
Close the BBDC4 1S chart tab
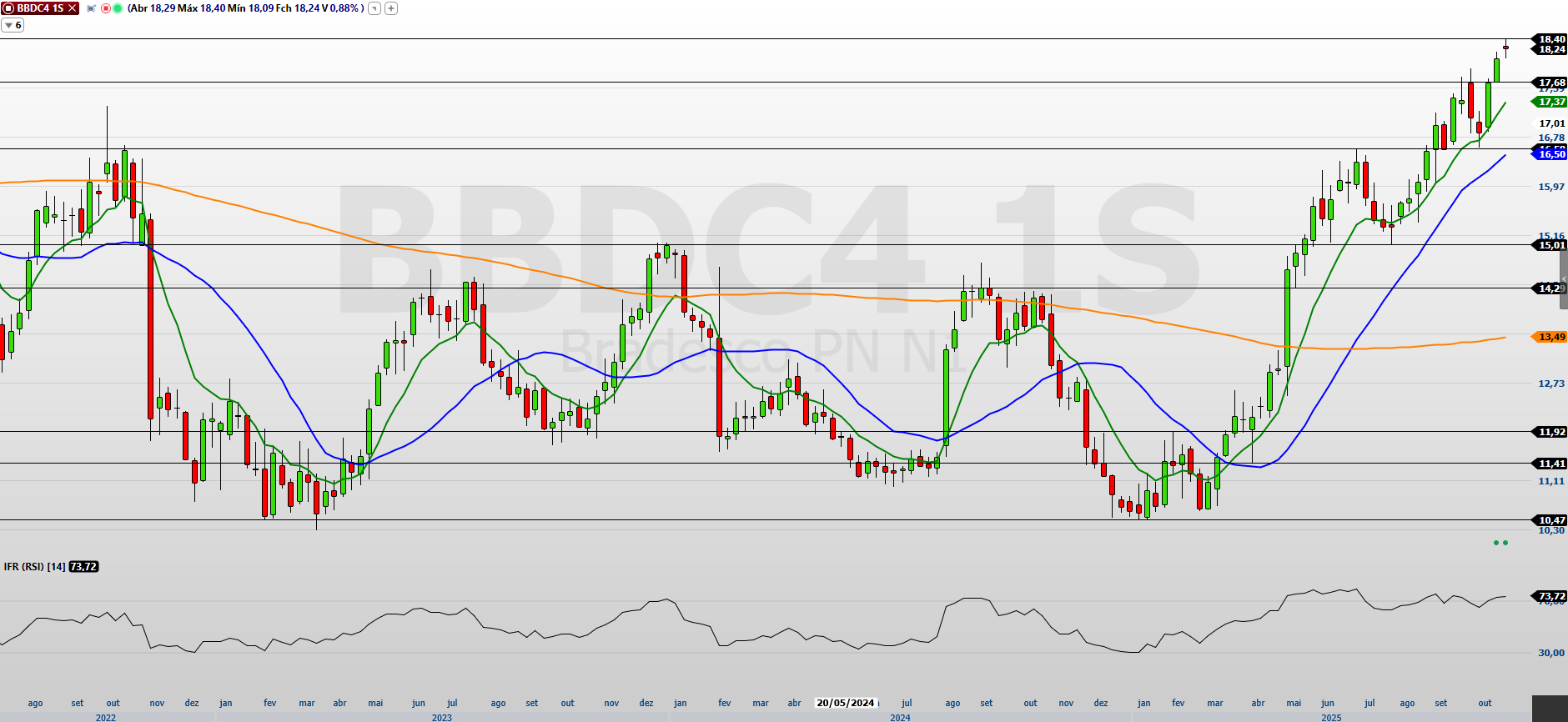[73, 8]
